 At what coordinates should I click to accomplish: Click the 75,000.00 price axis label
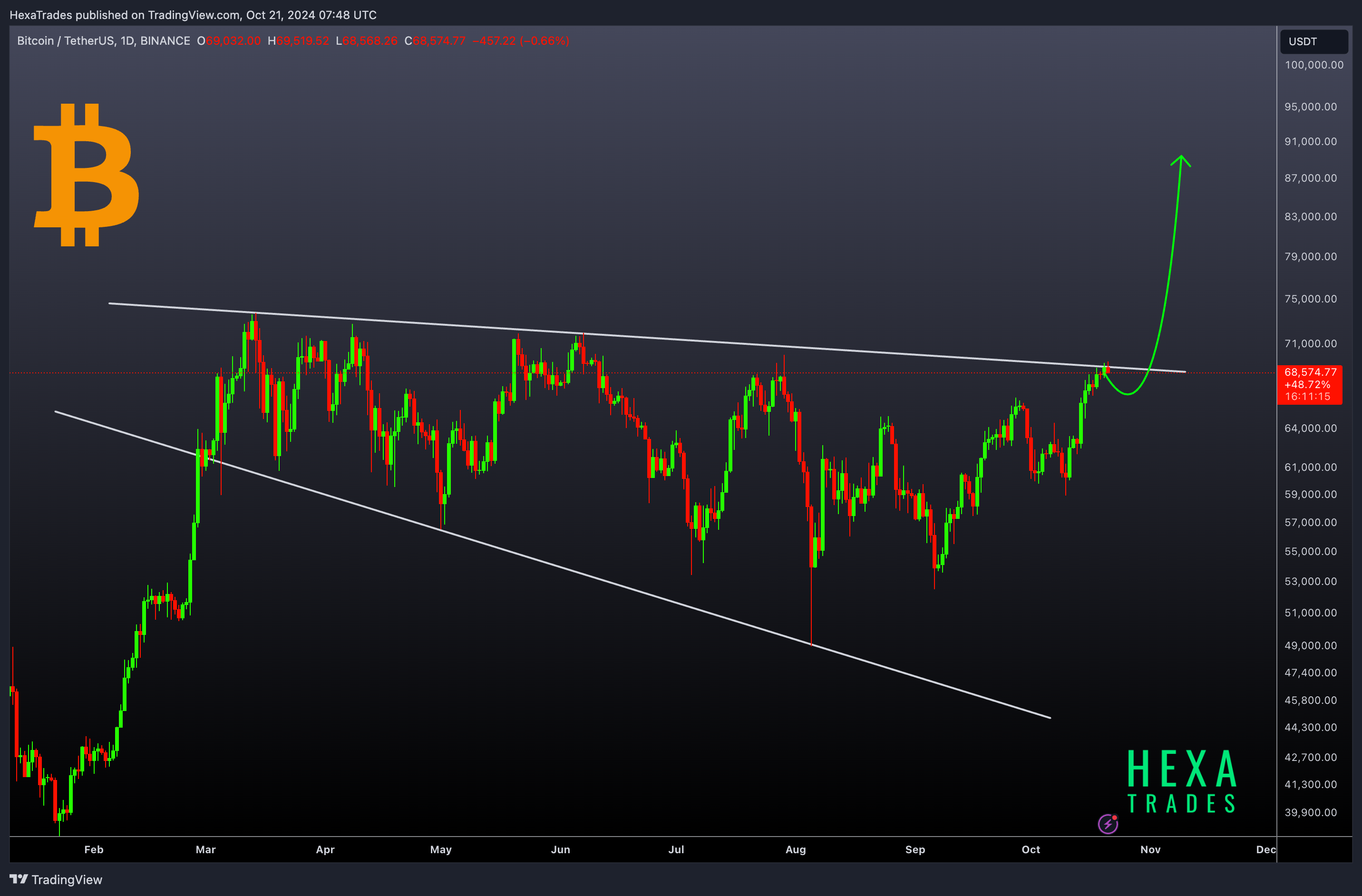(x=1311, y=299)
